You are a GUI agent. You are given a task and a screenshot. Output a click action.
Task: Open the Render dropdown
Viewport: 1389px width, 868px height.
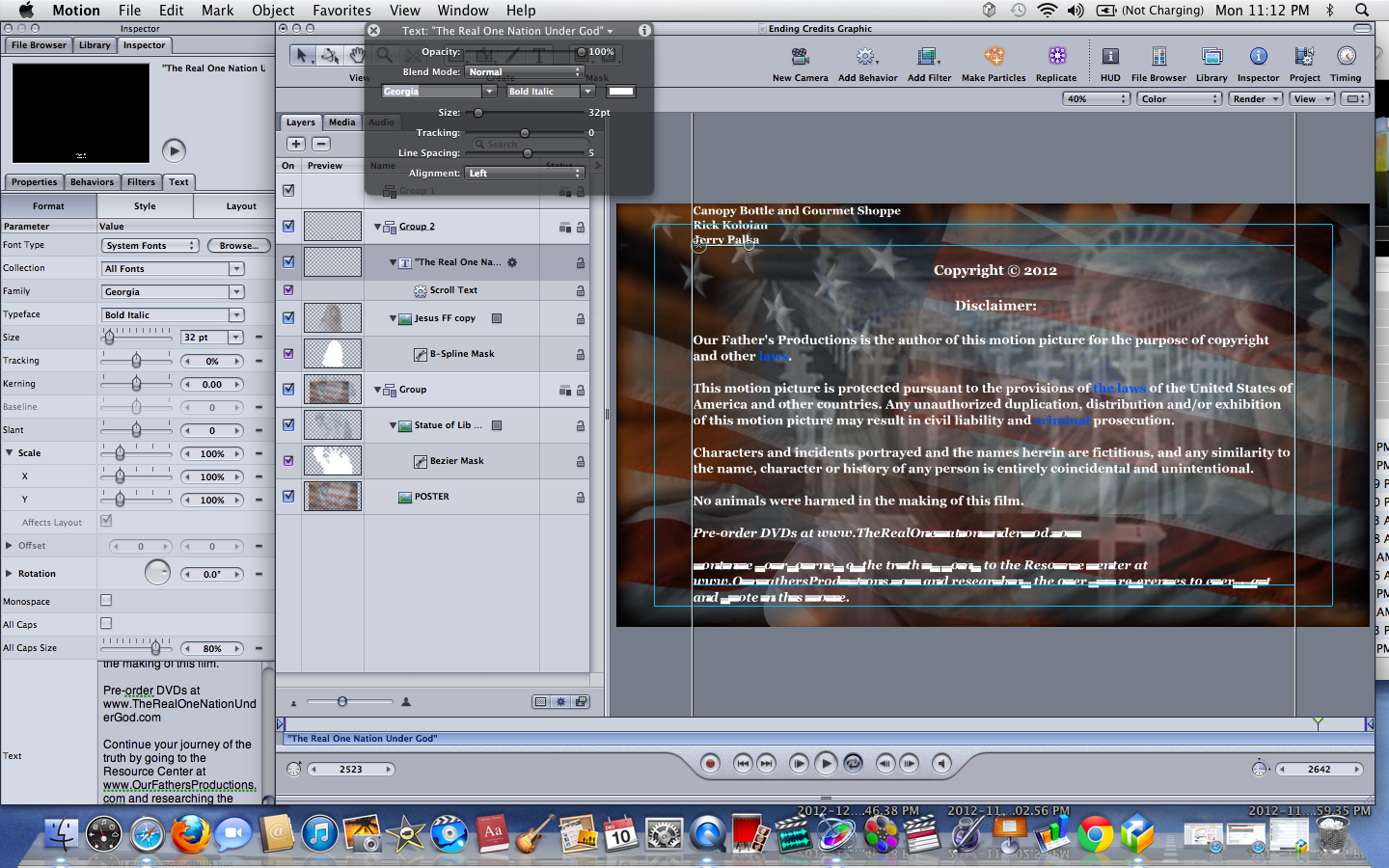tap(1255, 98)
